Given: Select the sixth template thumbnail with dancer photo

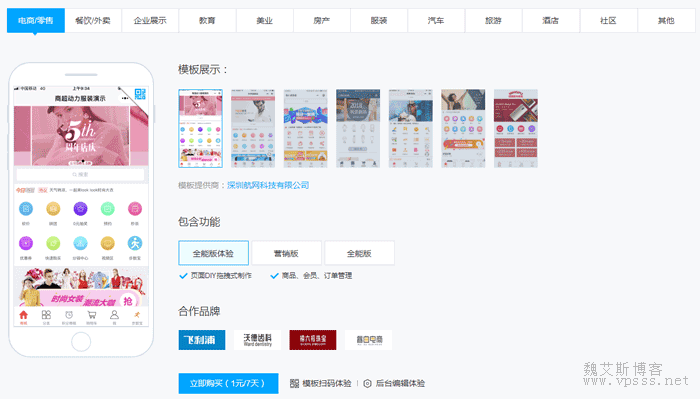Looking at the screenshot, I should [463, 129].
